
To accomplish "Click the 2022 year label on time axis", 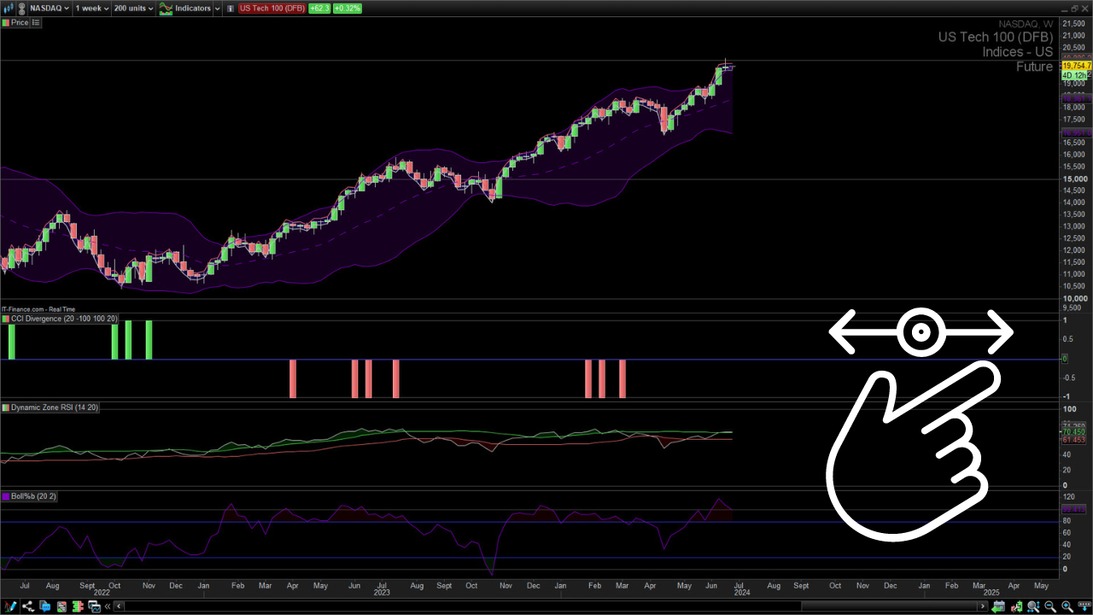I will pyautogui.click(x=102, y=593).
